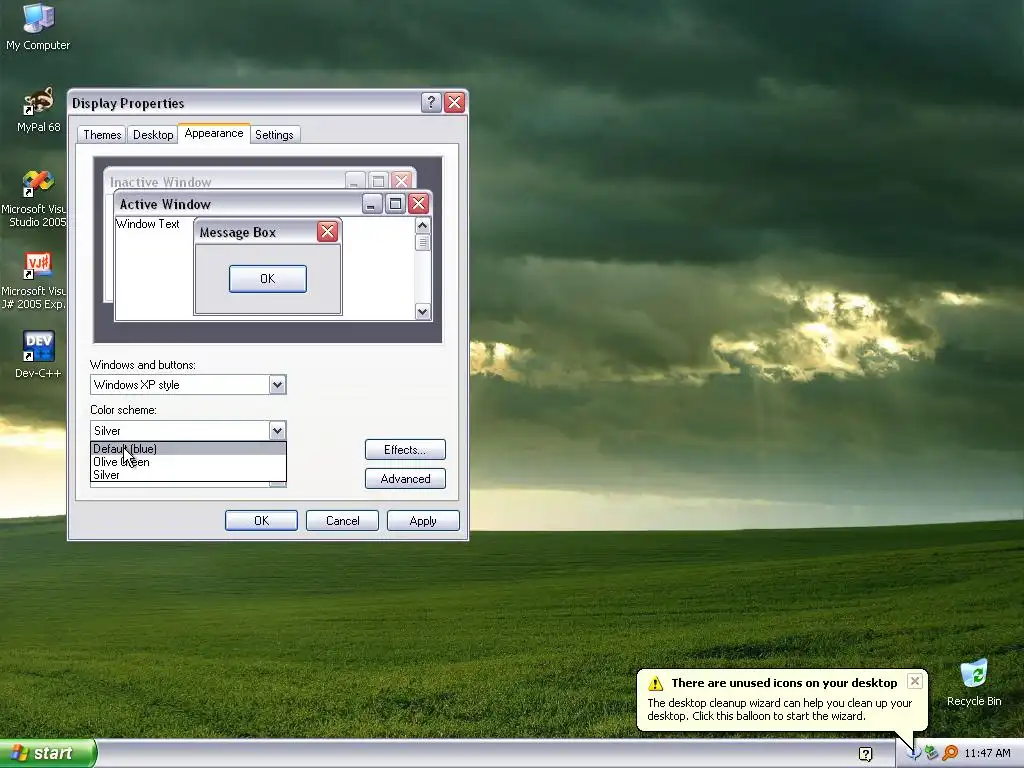Close the Display Properties dialog

455,103
